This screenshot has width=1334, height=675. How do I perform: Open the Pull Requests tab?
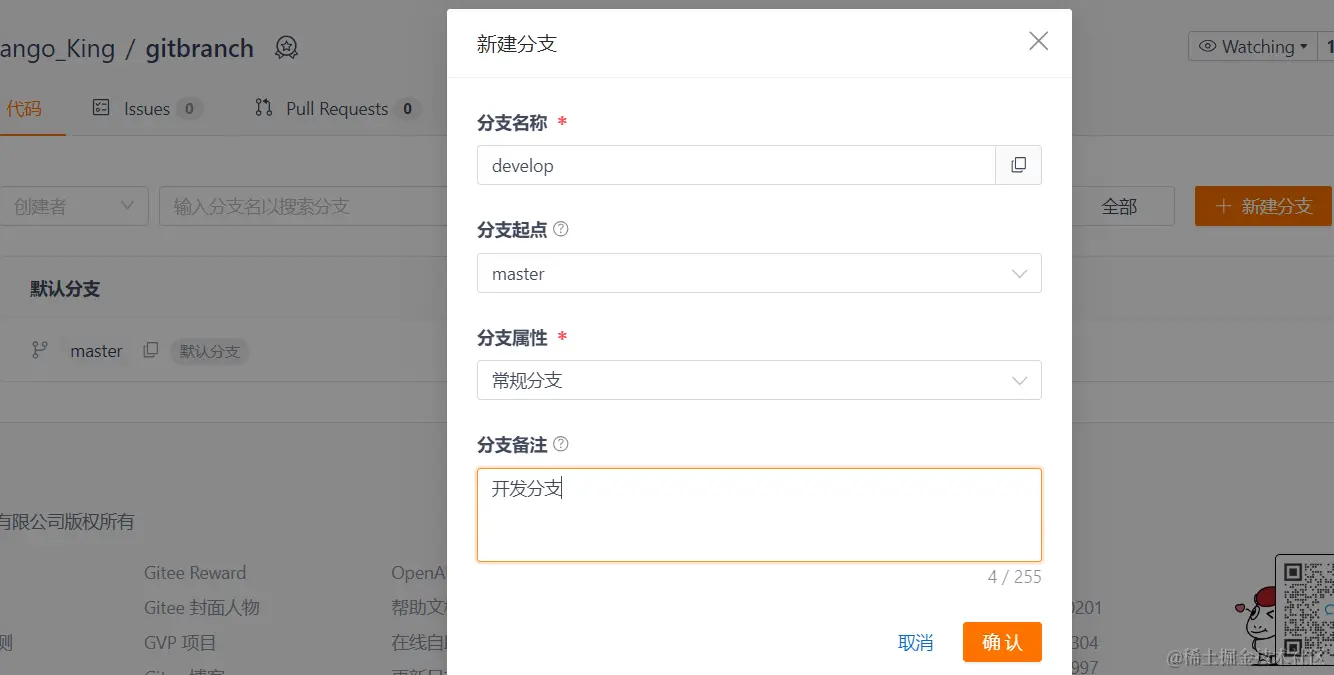coord(336,108)
